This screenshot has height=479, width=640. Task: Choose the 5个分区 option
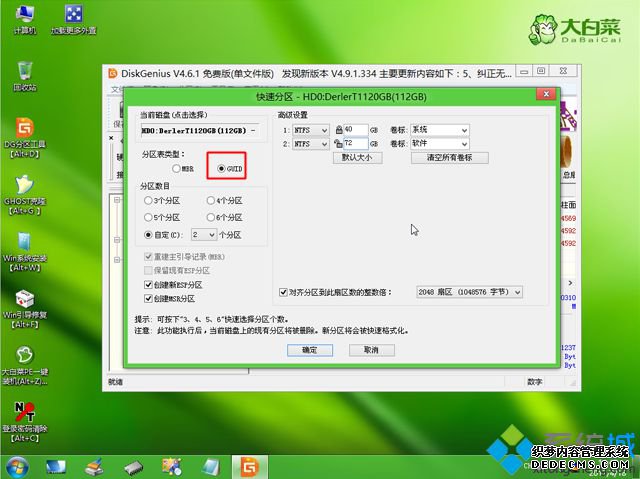coord(162,217)
